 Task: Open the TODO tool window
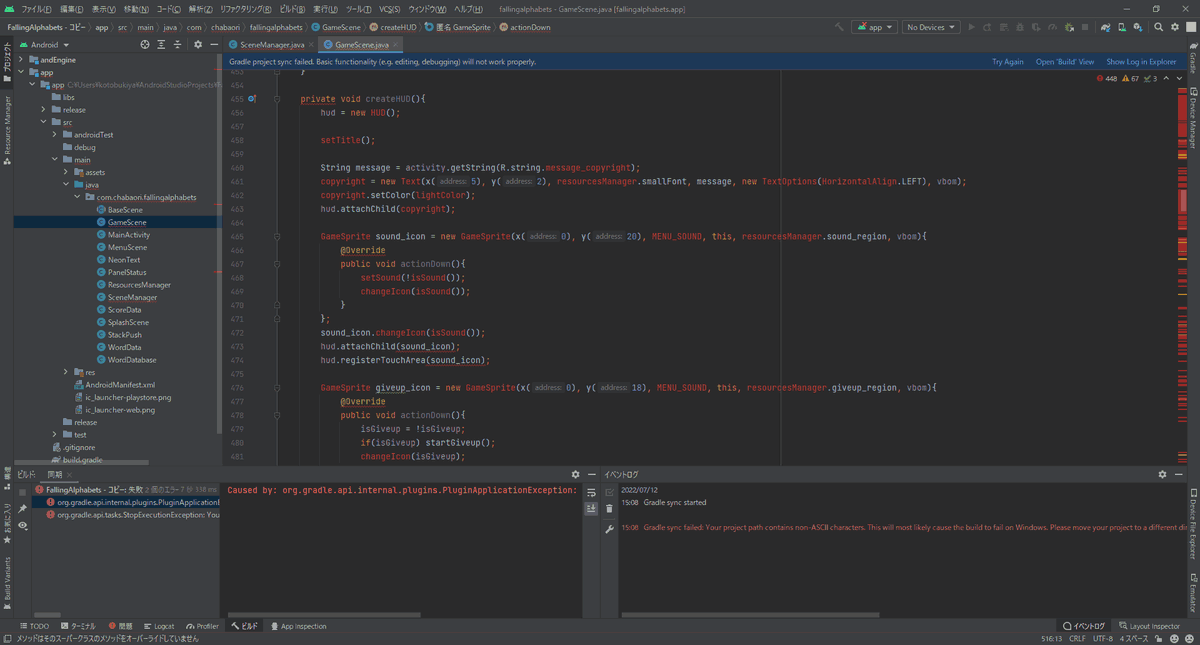[x=33, y=626]
